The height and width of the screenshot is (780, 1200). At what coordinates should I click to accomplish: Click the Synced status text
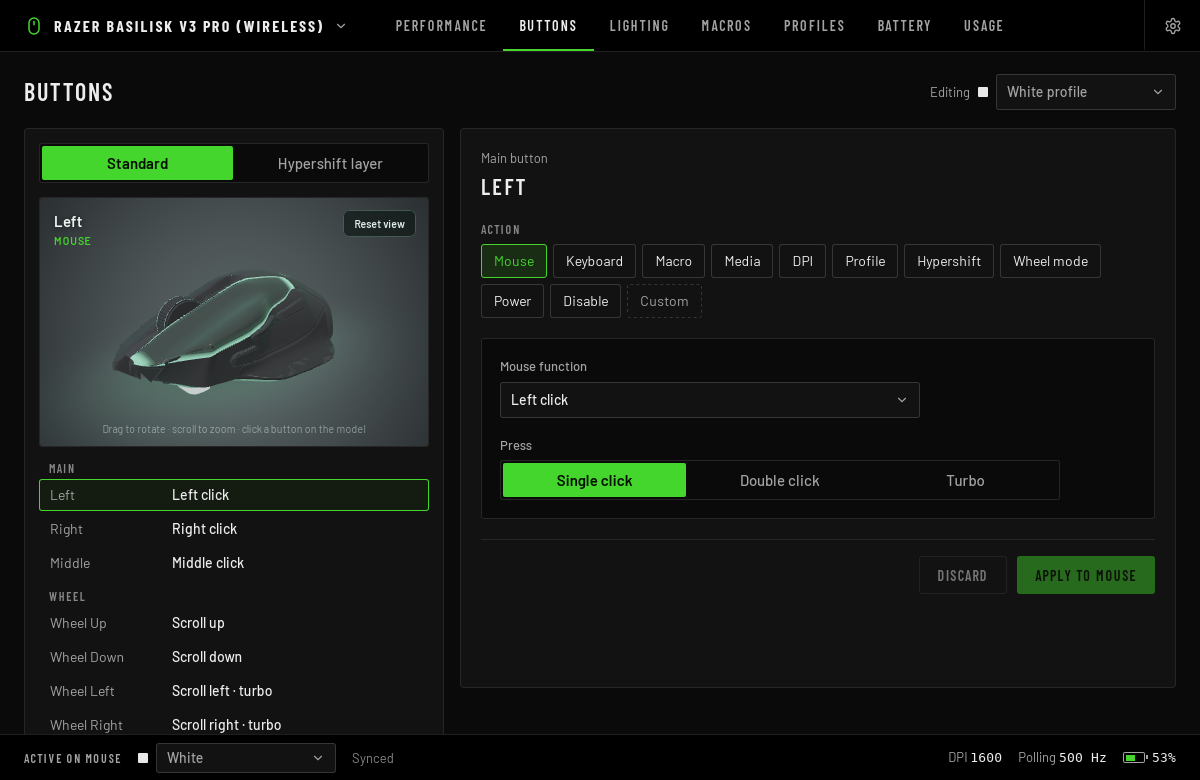point(373,758)
